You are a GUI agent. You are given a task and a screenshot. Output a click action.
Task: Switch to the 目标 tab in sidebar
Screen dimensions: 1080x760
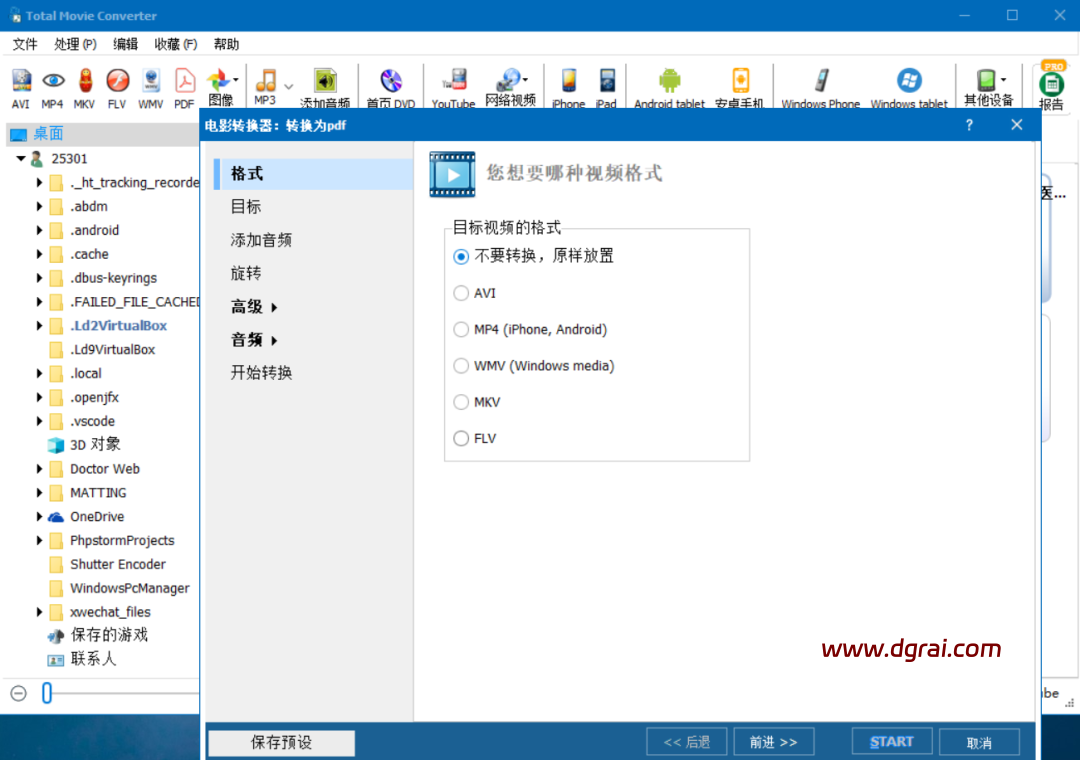tap(246, 207)
